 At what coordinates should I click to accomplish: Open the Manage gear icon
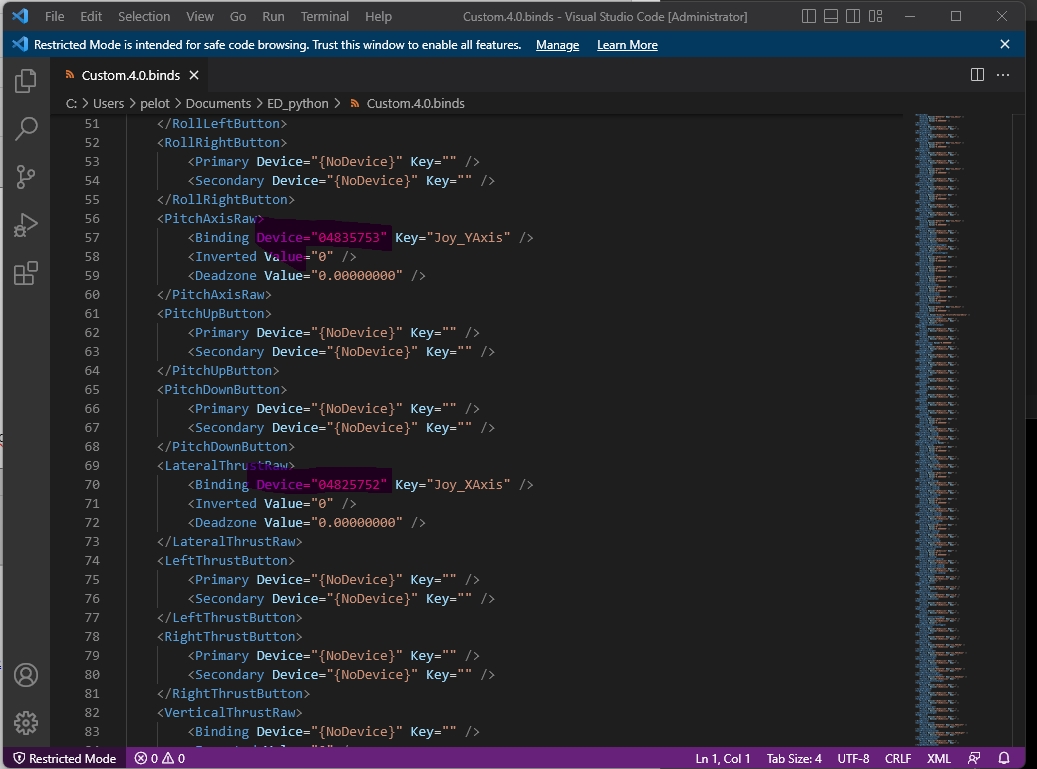(x=26, y=722)
